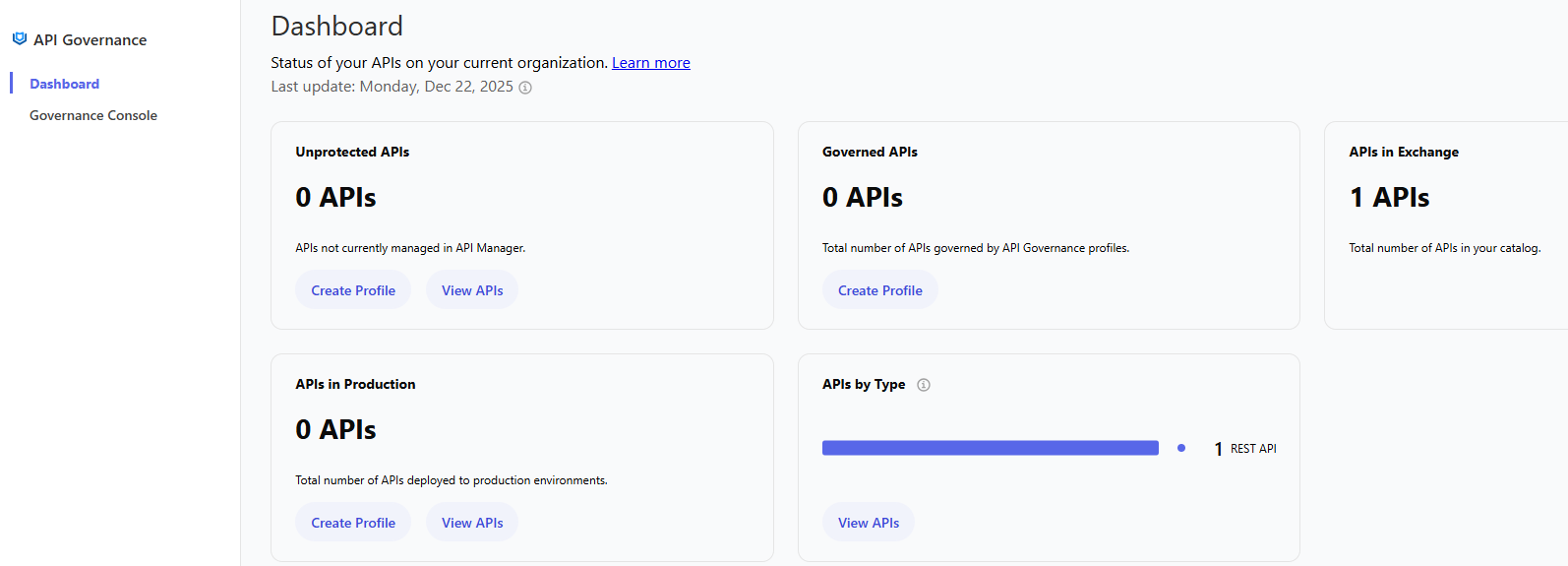
Task: Click the info icon next to APIs by Type
Action: [x=923, y=385]
